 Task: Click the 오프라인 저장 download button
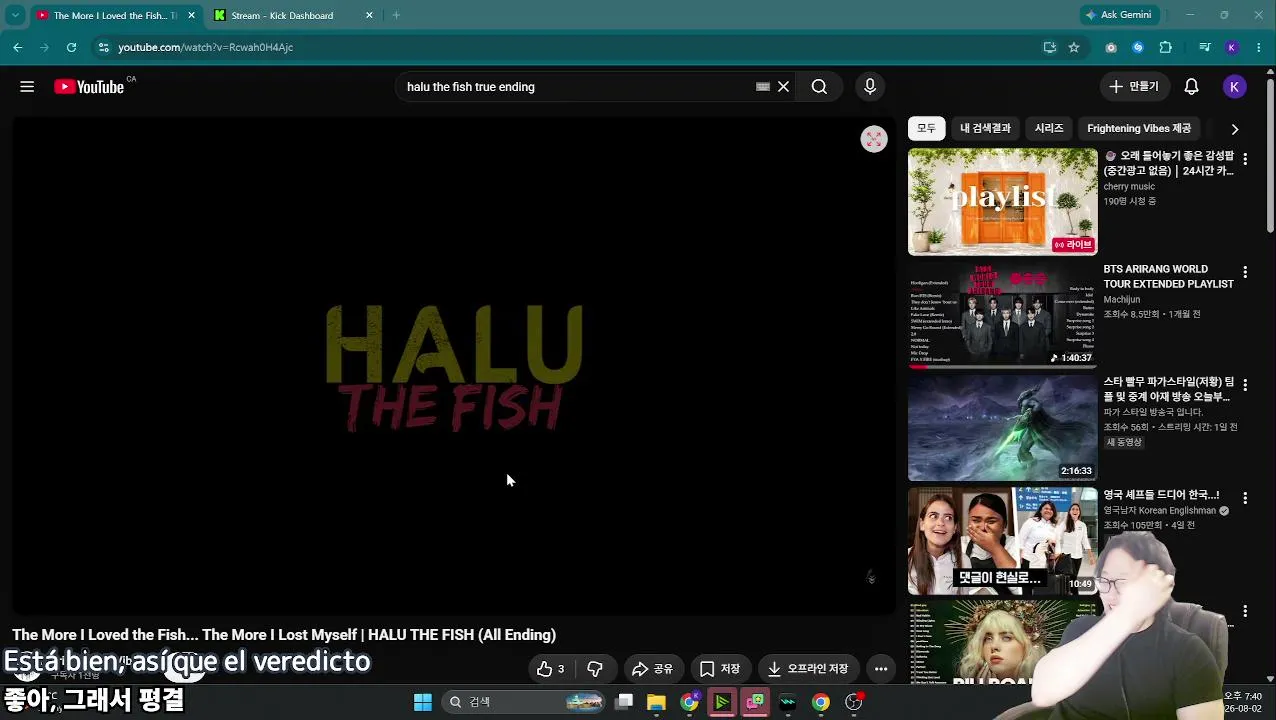[x=808, y=669]
